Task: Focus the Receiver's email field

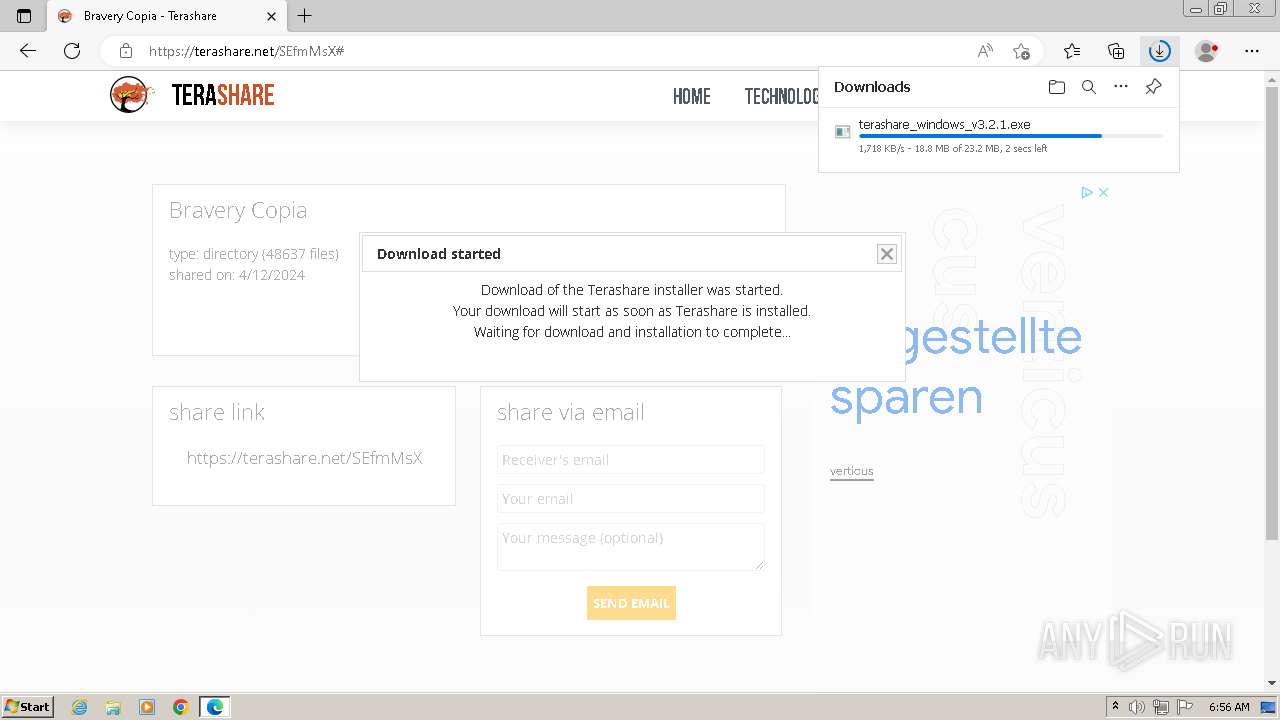Action: [x=631, y=460]
